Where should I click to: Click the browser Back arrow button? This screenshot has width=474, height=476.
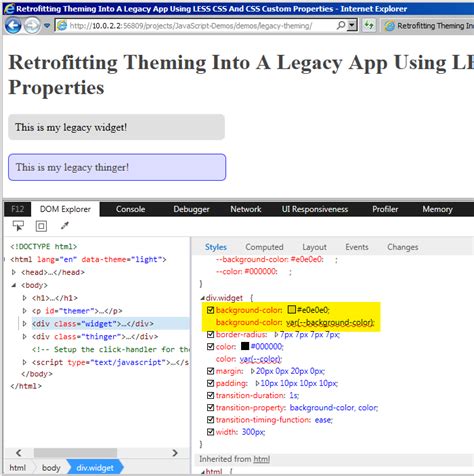tap(13, 25)
